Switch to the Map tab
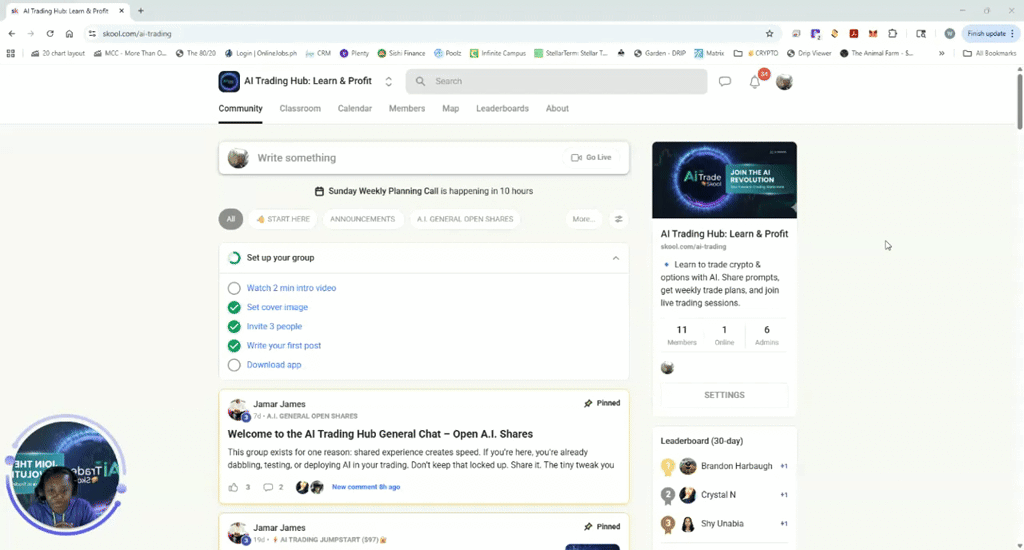The width and height of the screenshot is (1024, 550). click(x=451, y=108)
